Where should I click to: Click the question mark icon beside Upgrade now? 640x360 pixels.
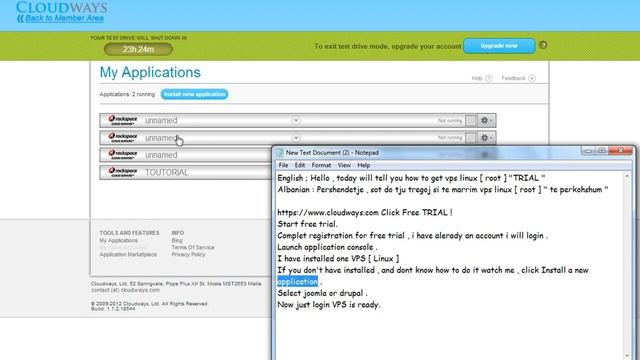pos(543,45)
